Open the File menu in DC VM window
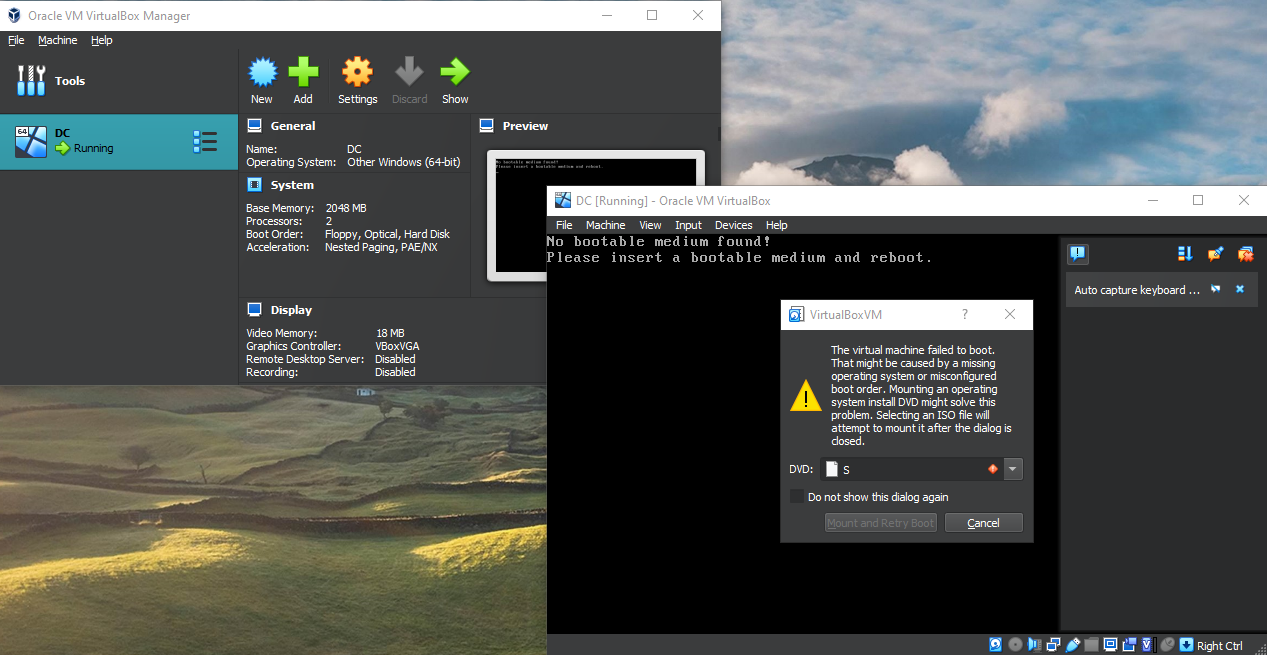Viewport: 1267px width, 655px height. tap(564, 225)
